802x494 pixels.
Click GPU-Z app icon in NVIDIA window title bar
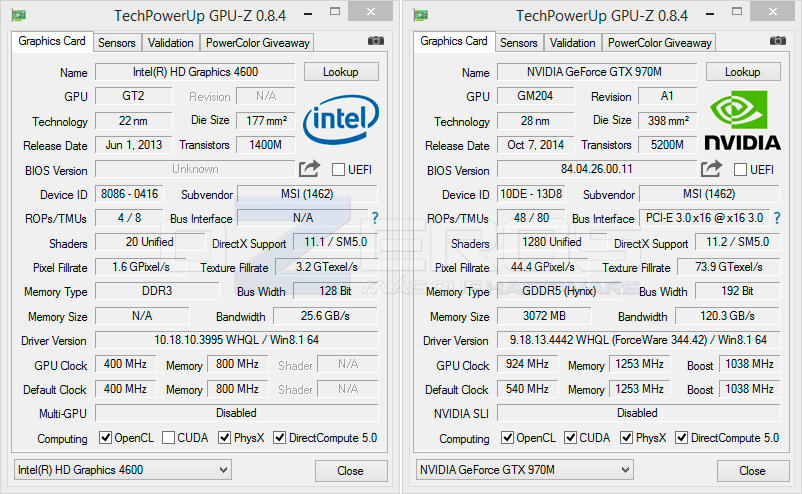421,15
